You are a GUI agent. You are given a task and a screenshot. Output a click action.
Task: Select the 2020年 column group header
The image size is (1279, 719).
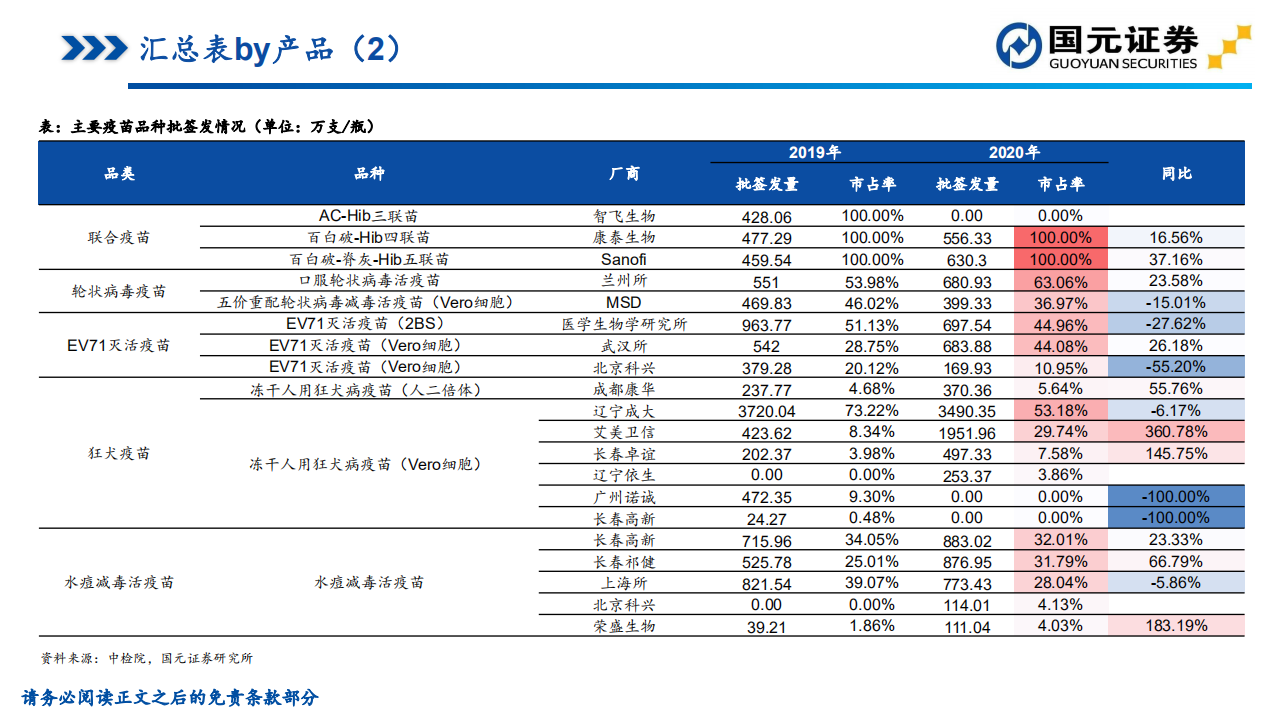1014,152
